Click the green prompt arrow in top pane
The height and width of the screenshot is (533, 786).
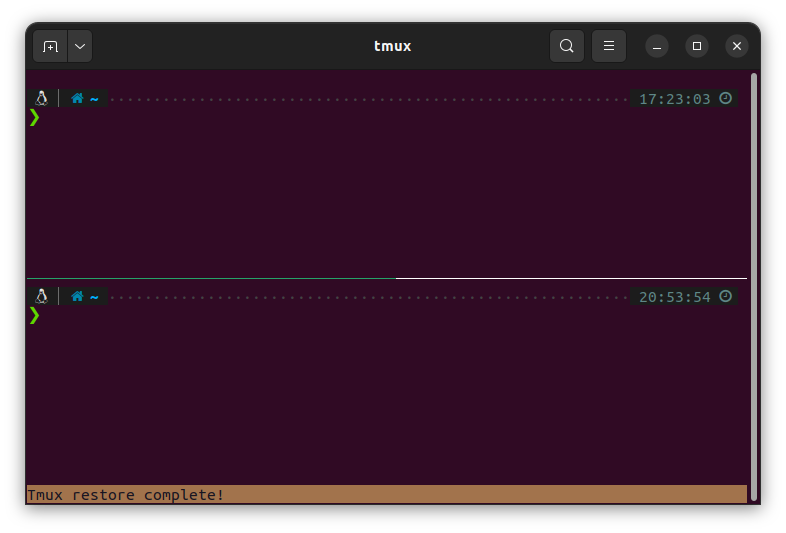[x=34, y=118]
